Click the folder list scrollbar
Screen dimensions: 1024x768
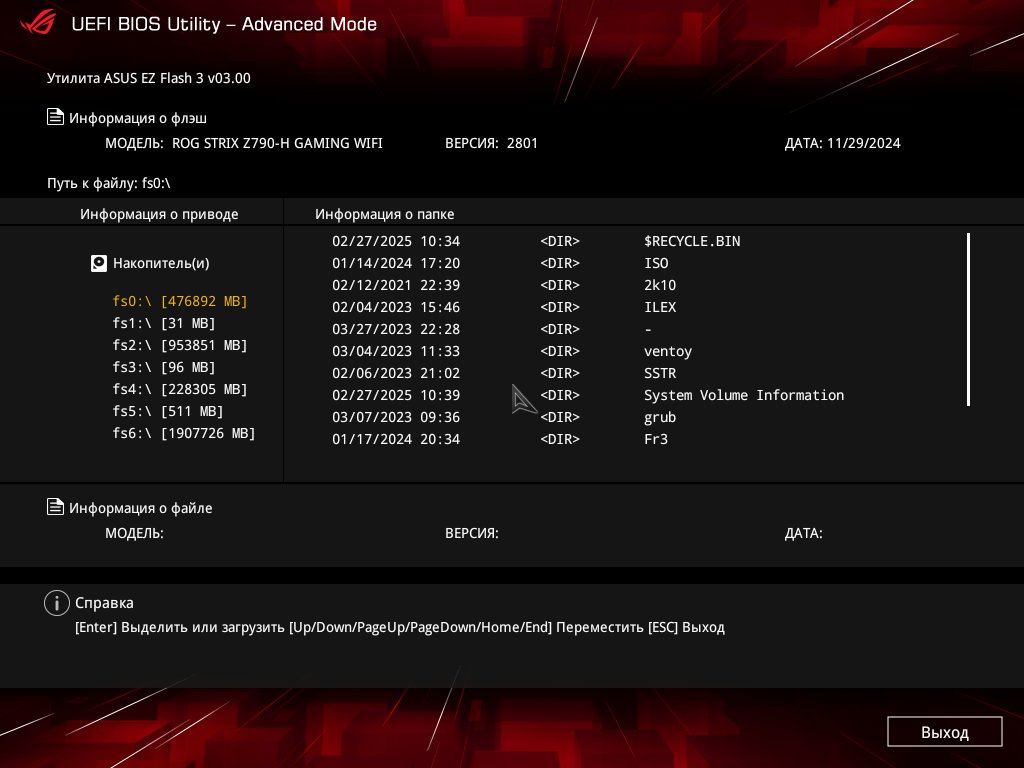(x=968, y=319)
